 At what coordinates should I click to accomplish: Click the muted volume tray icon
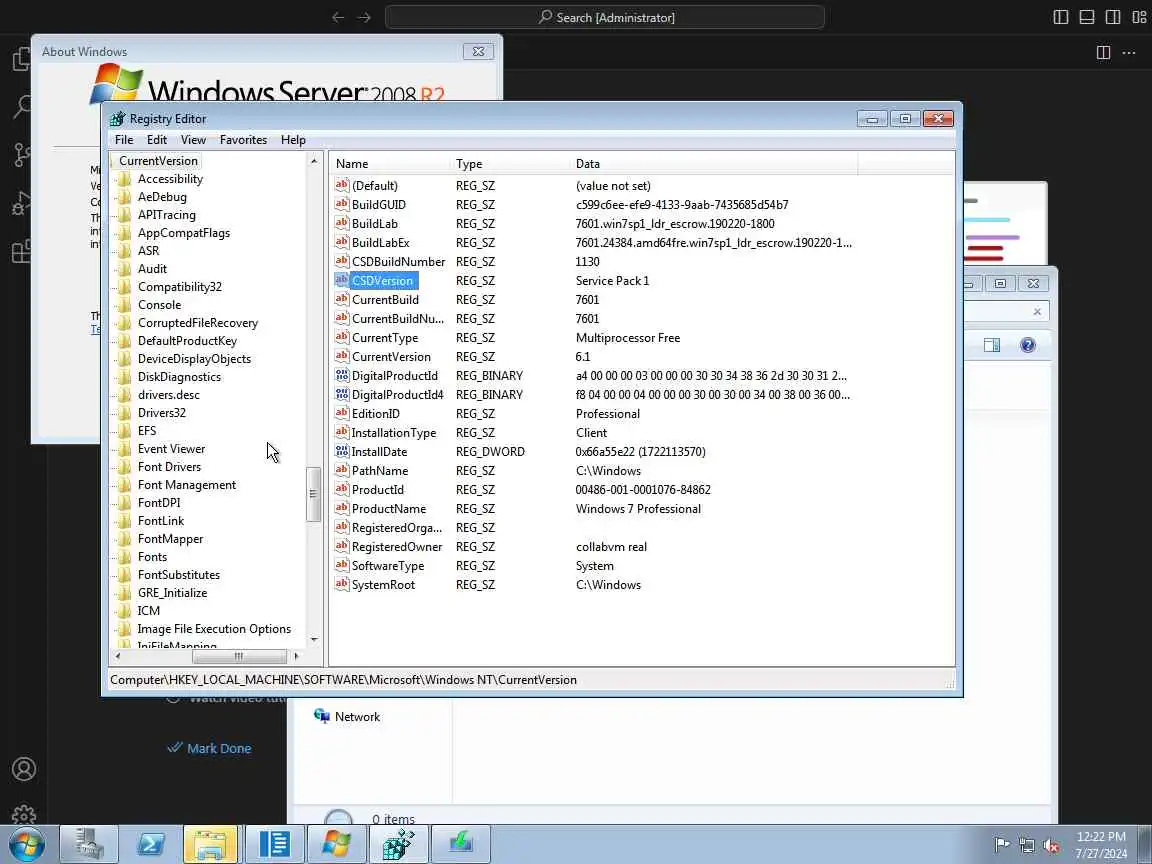tap(1051, 846)
